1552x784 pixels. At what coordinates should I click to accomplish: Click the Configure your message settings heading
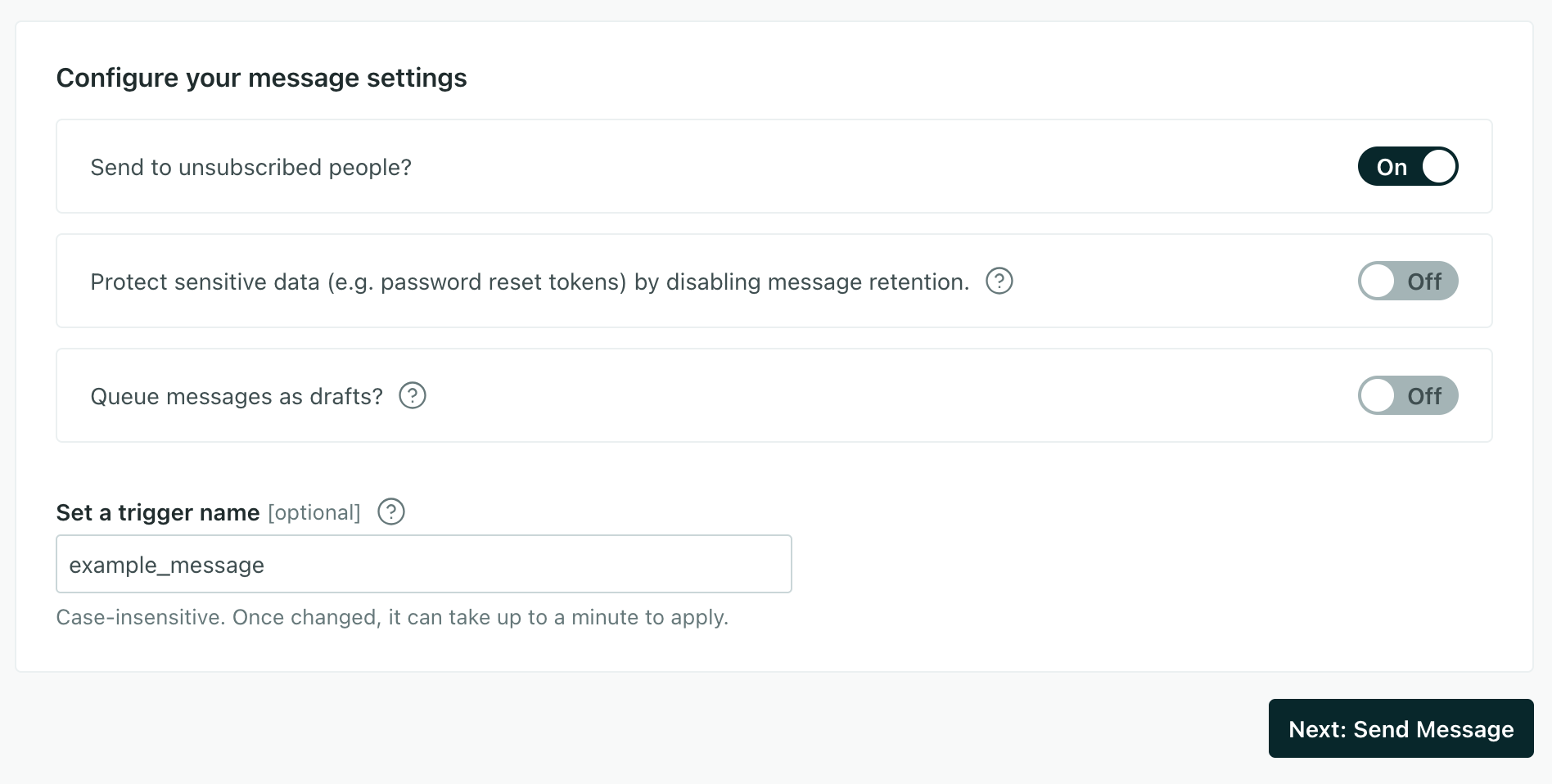261,77
